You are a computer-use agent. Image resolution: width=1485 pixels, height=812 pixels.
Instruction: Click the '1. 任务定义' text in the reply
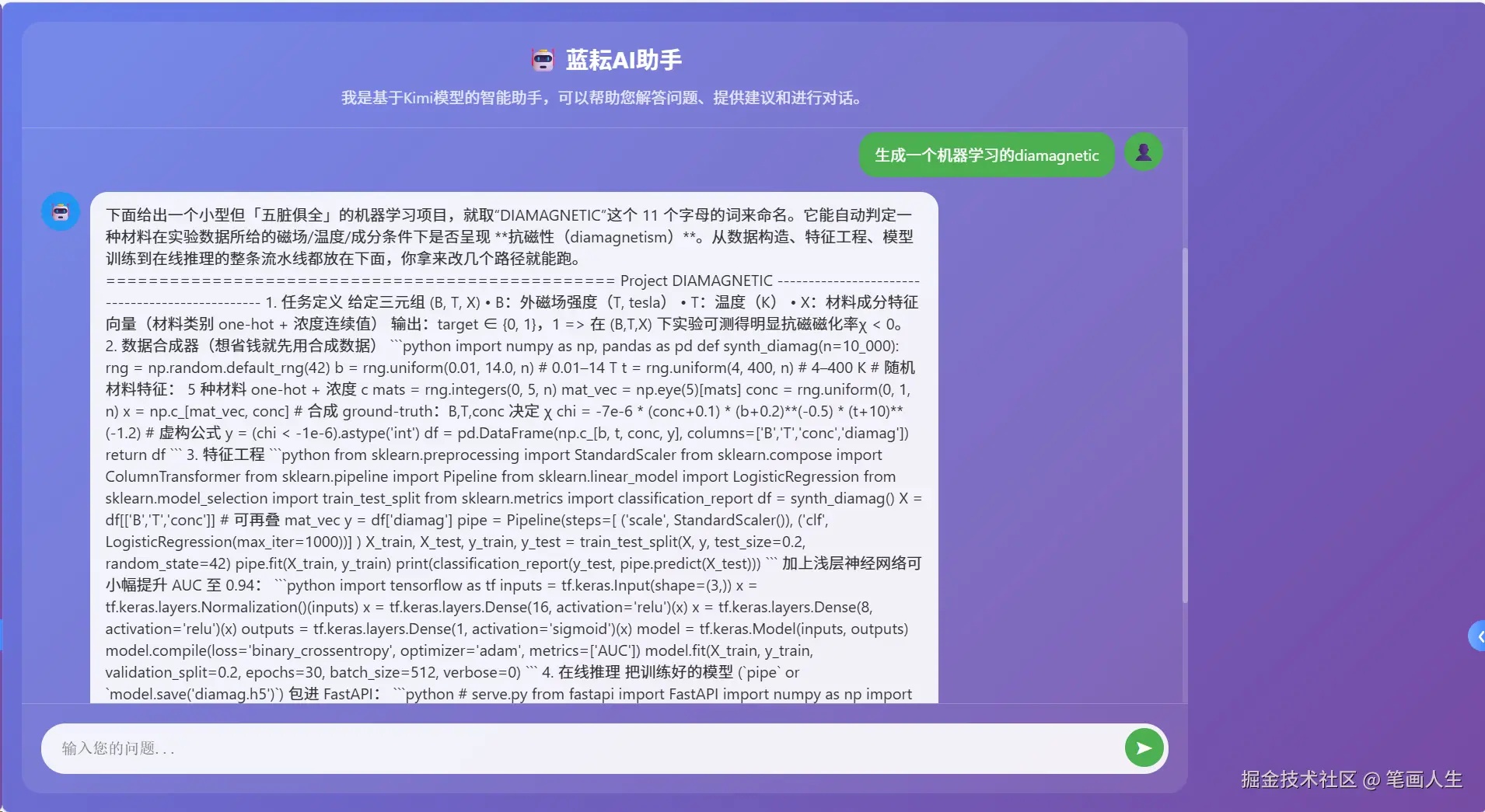[306, 302]
